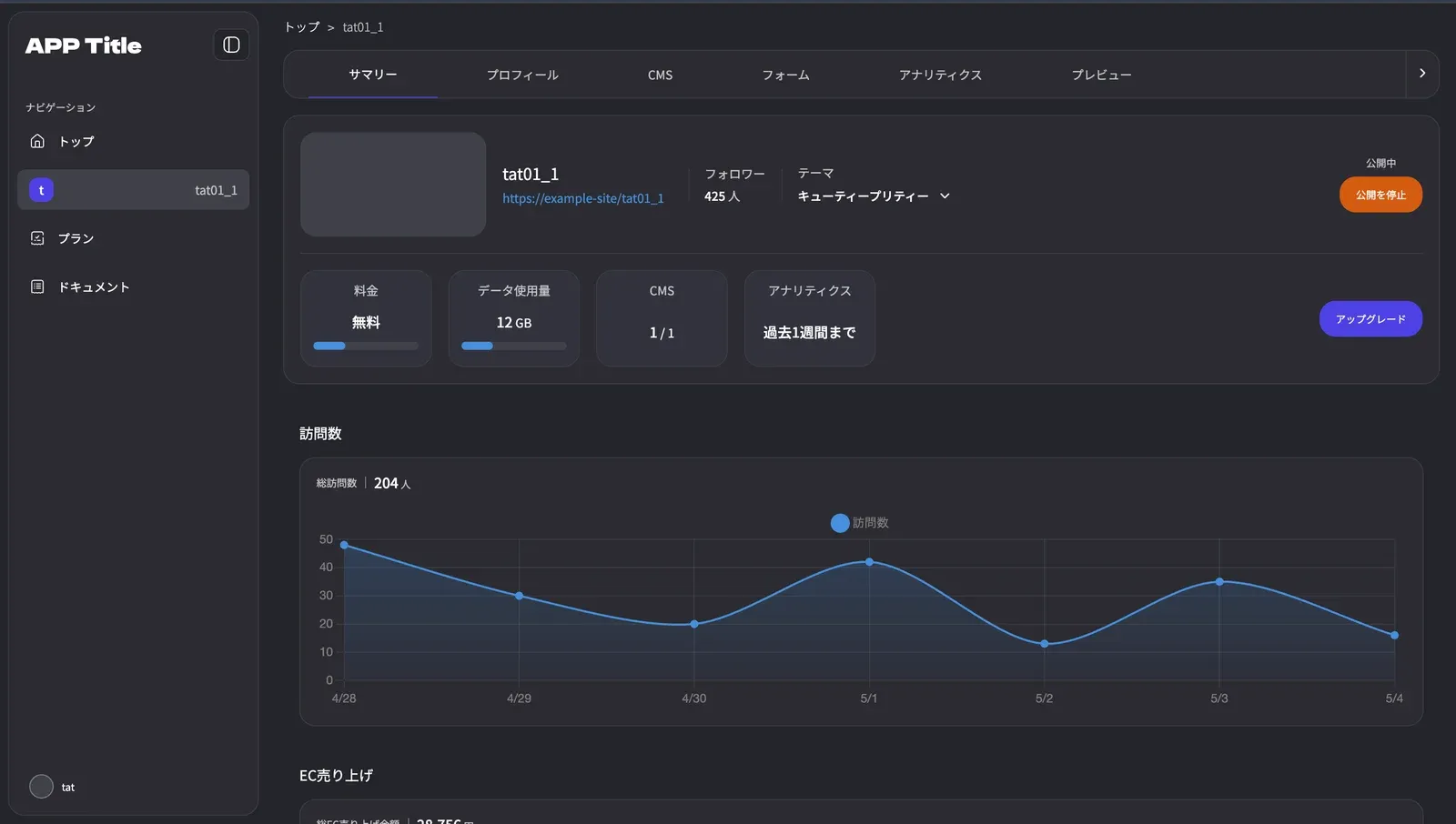Open the CMS tab
This screenshot has width=1456, height=824.
pyautogui.click(x=660, y=75)
